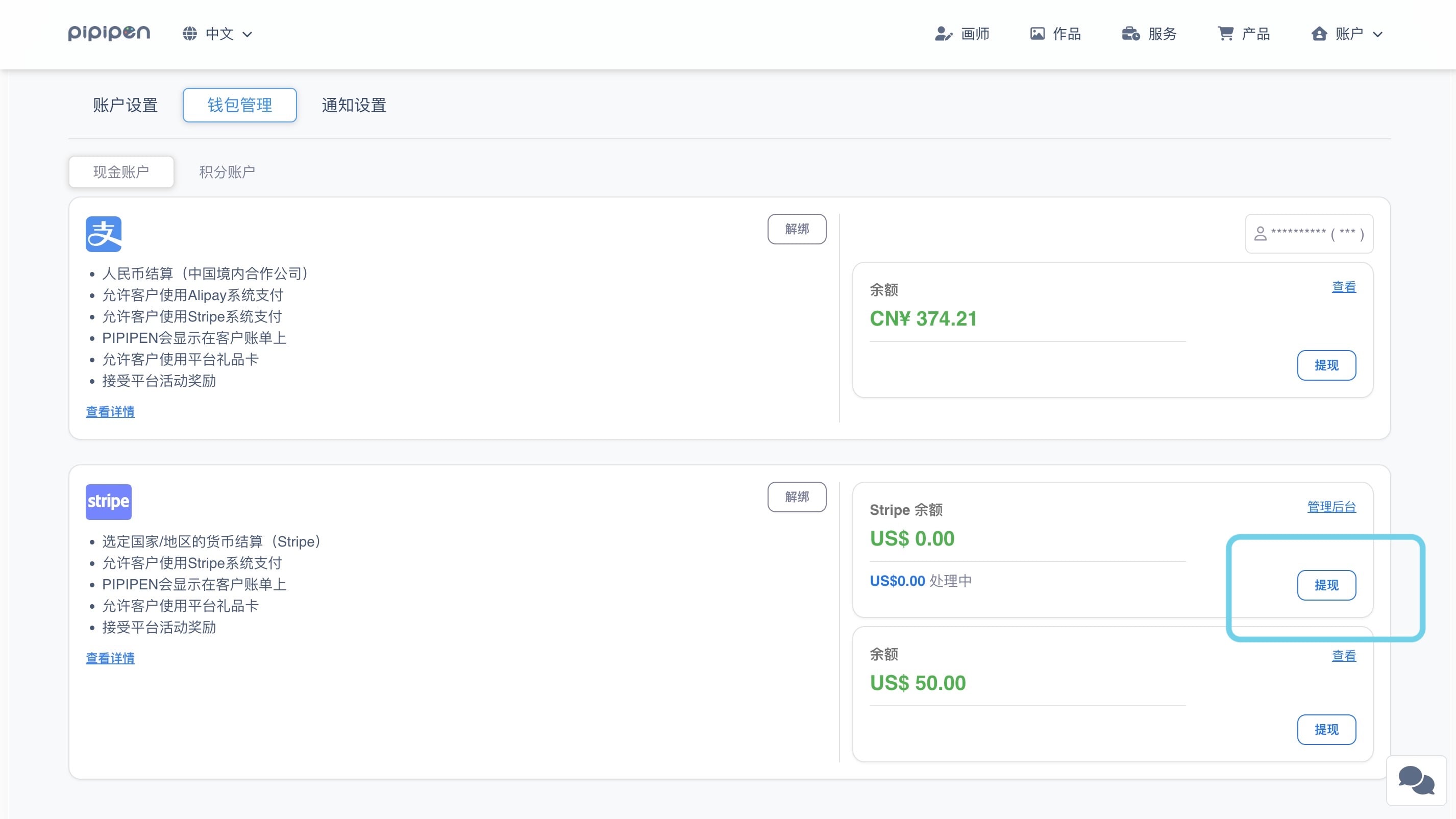Click the Stripe logo icon
The width and height of the screenshot is (1456, 819).
(x=109, y=502)
